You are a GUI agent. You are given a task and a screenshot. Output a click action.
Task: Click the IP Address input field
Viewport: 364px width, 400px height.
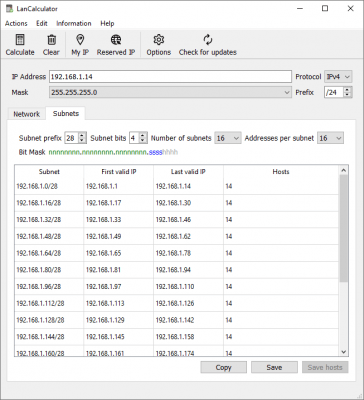pyautogui.click(x=170, y=77)
